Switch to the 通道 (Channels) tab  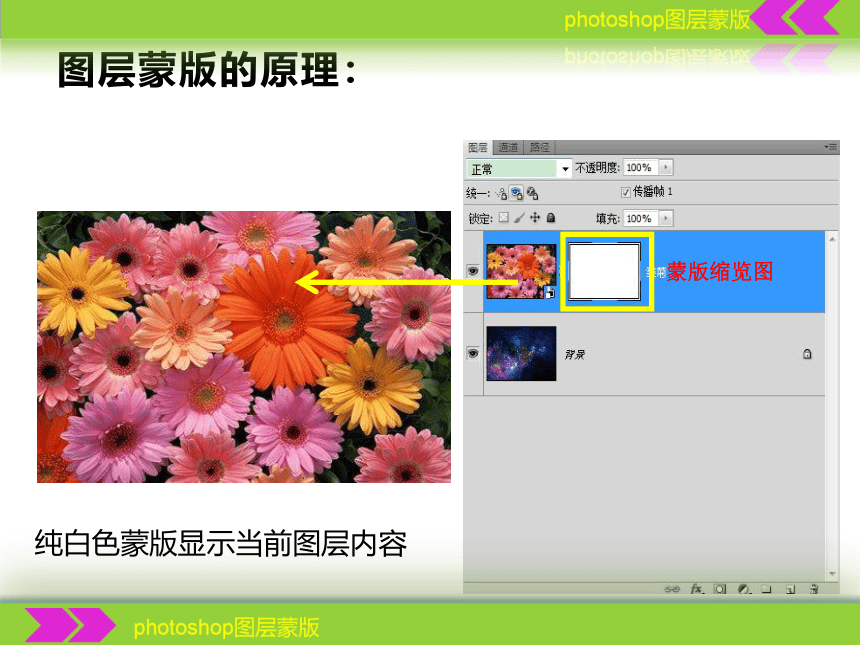click(508, 147)
